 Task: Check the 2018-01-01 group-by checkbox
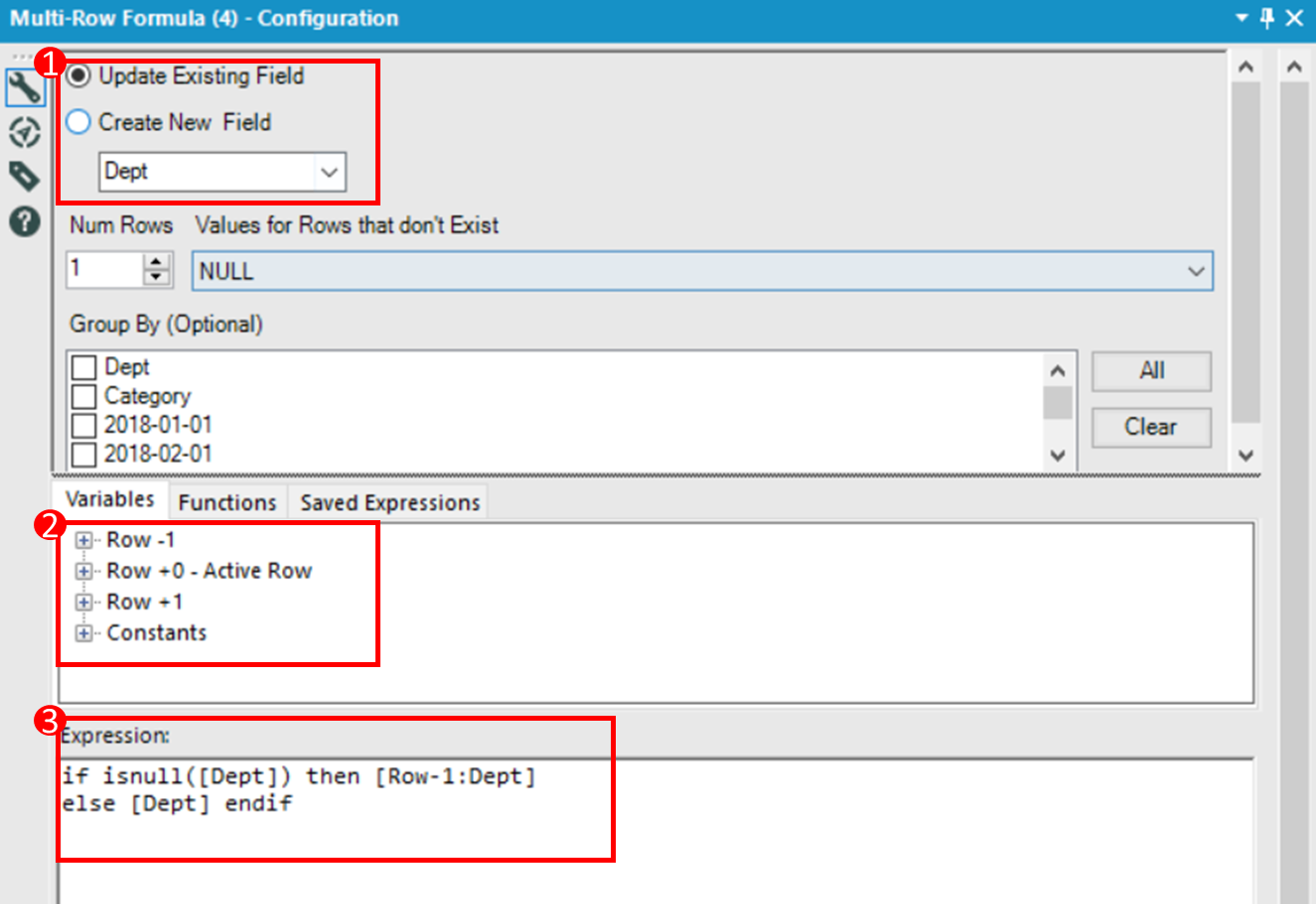point(84,425)
